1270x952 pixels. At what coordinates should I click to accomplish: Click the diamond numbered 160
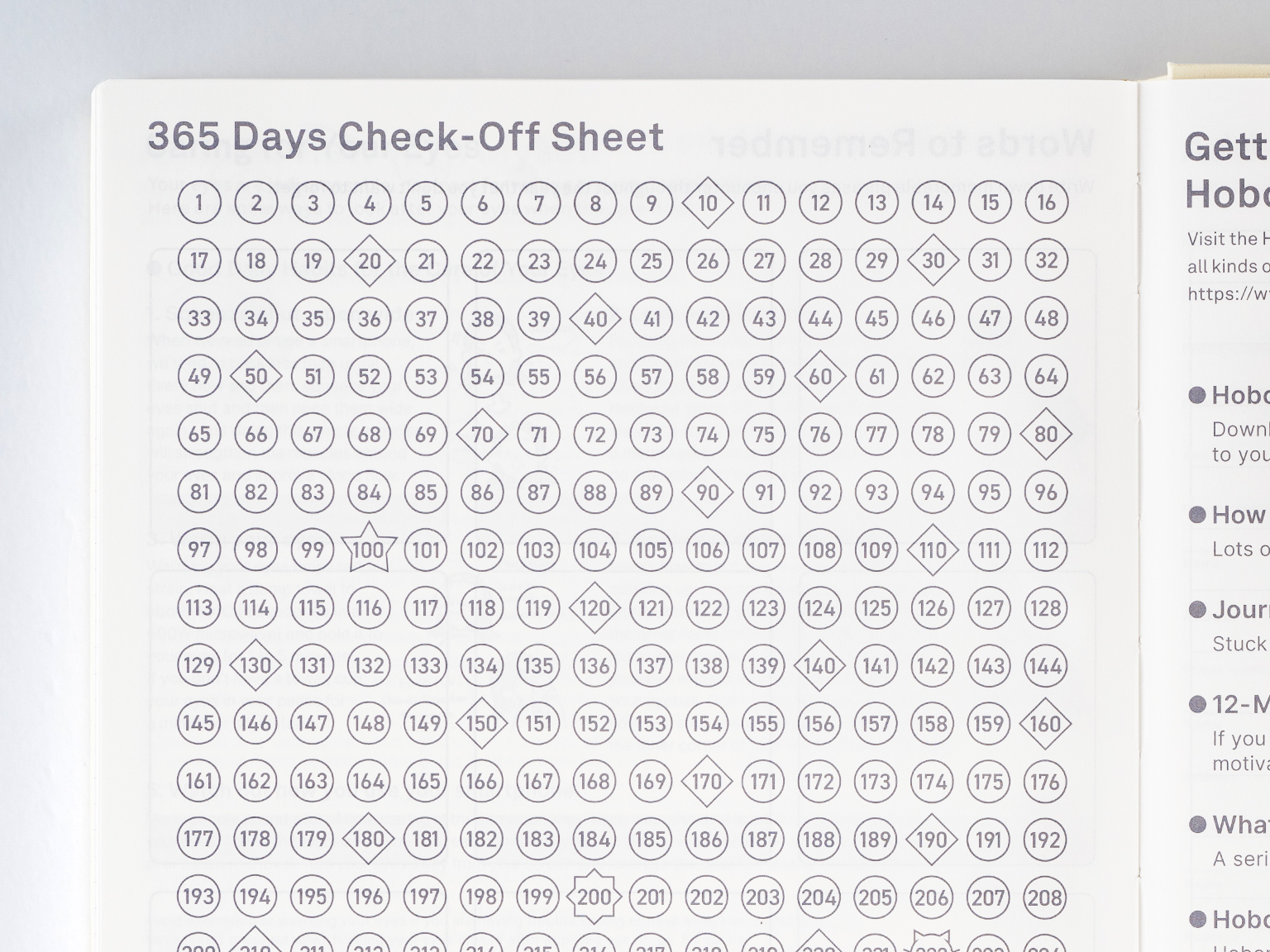1045,724
